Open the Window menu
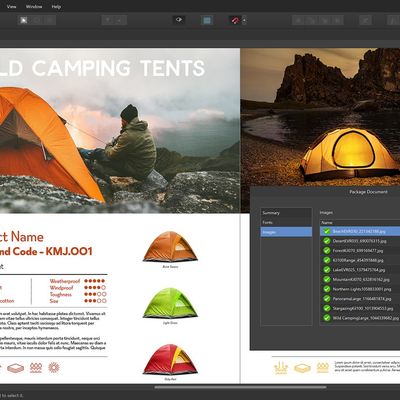The image size is (400, 400). point(34,6)
